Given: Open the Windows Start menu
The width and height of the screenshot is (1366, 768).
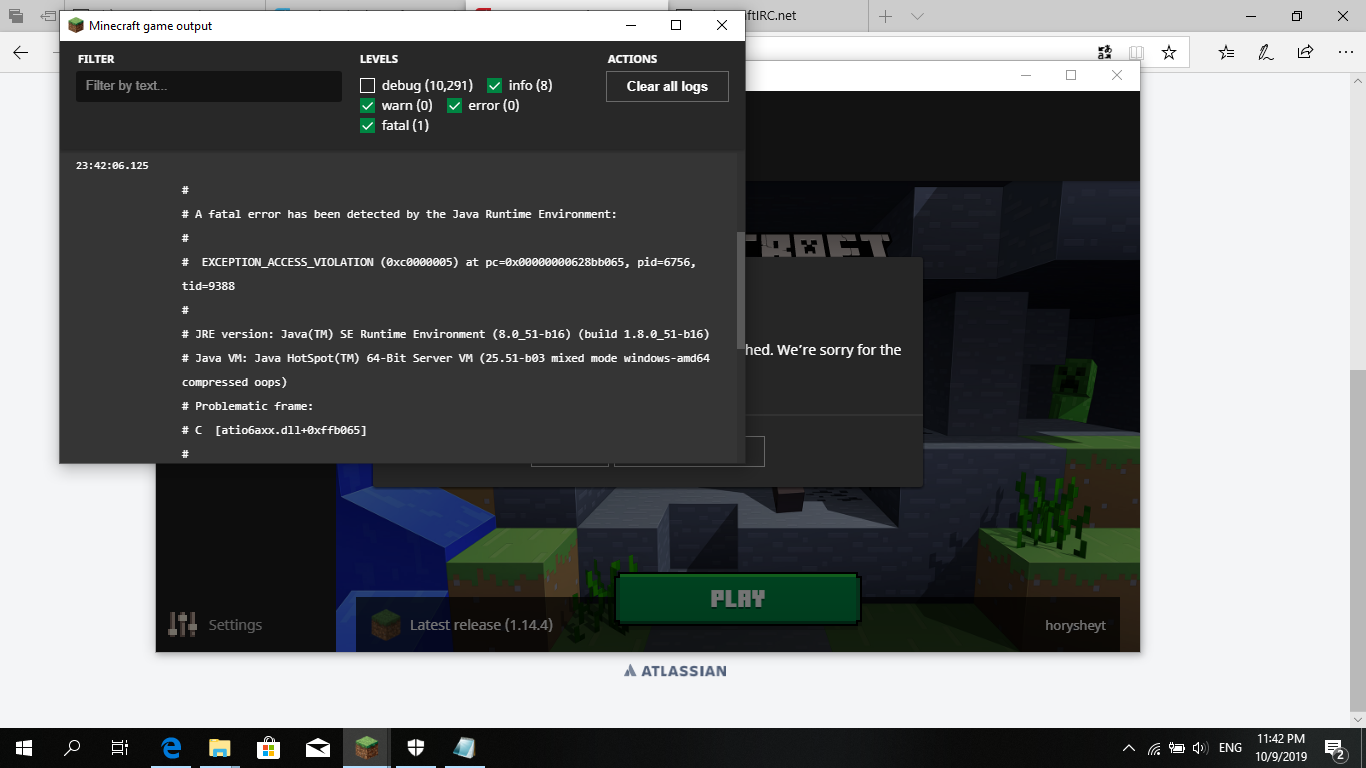Looking at the screenshot, I should [24, 748].
